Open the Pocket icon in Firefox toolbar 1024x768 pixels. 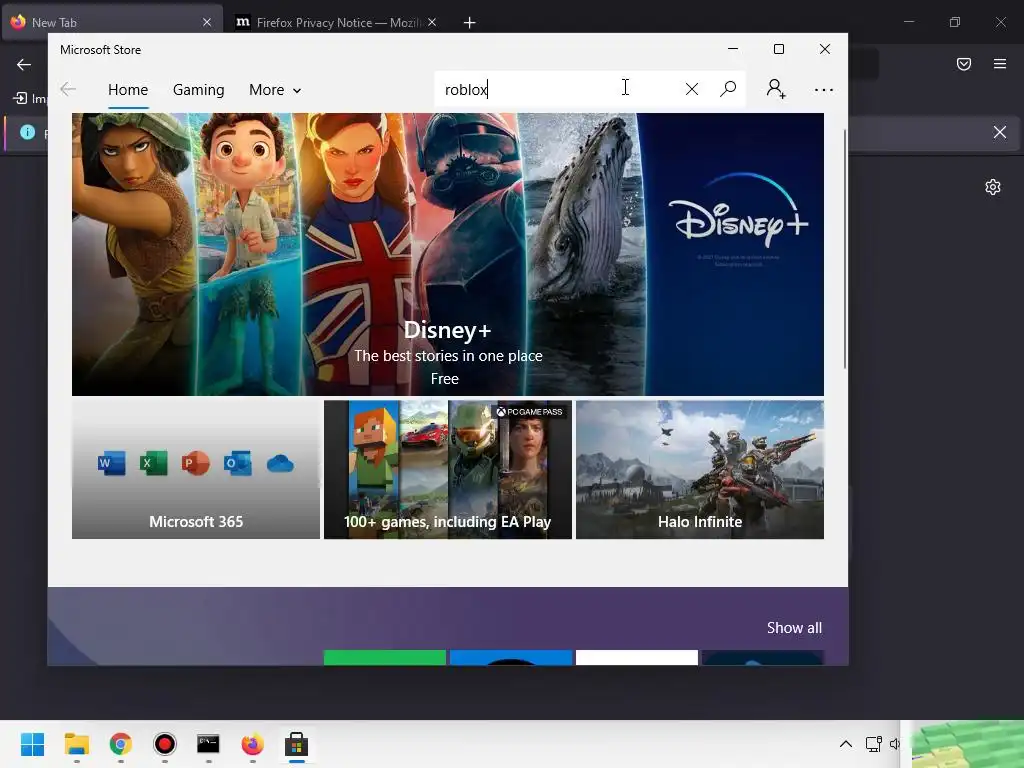964,64
